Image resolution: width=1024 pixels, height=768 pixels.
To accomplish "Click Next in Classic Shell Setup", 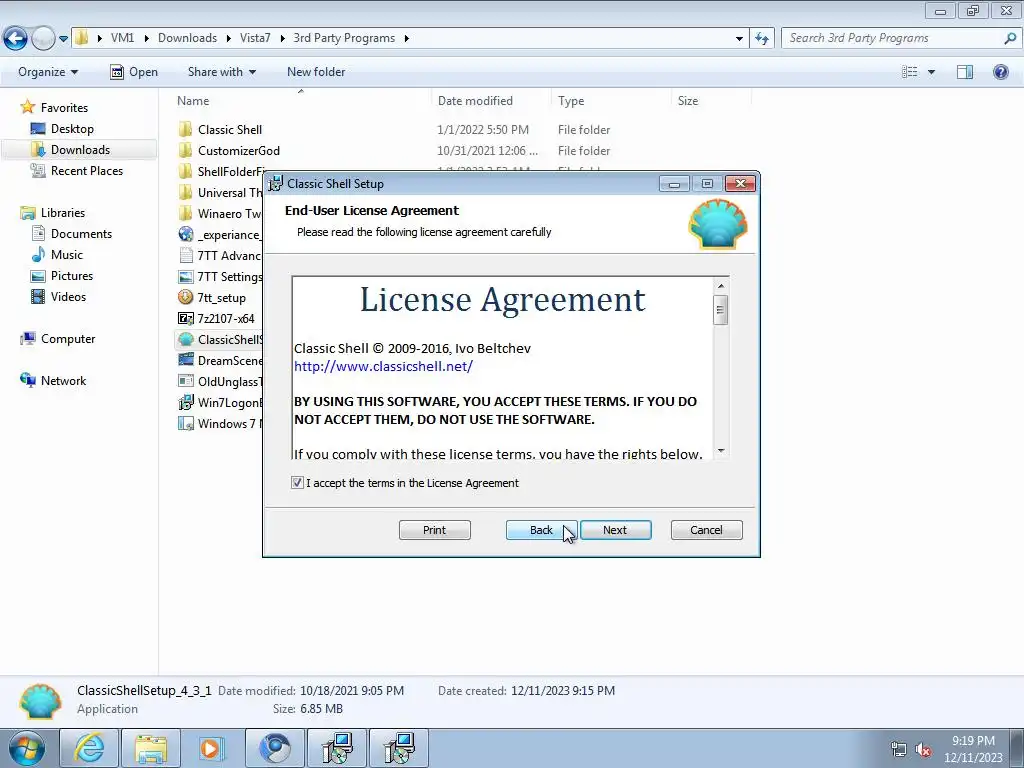I will (615, 530).
